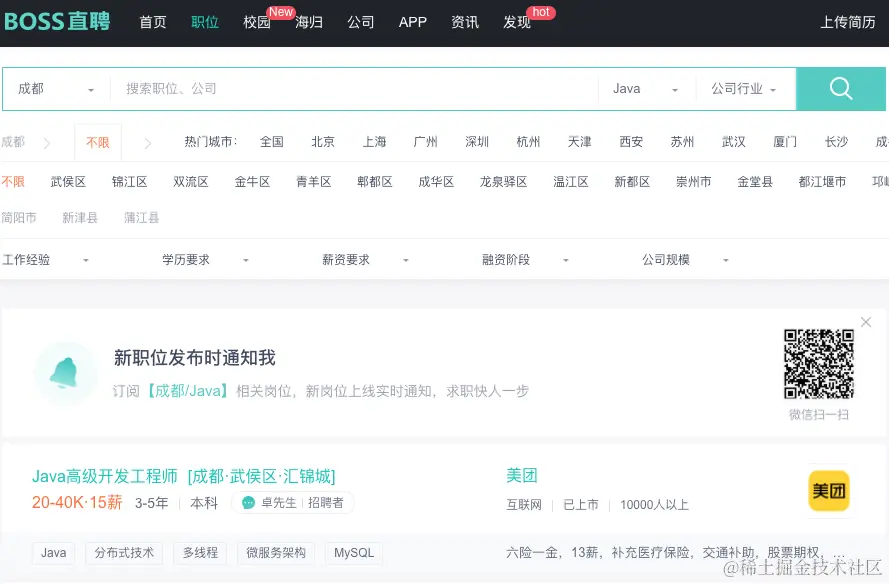
Task: Select hot city 上海
Action: (374, 142)
